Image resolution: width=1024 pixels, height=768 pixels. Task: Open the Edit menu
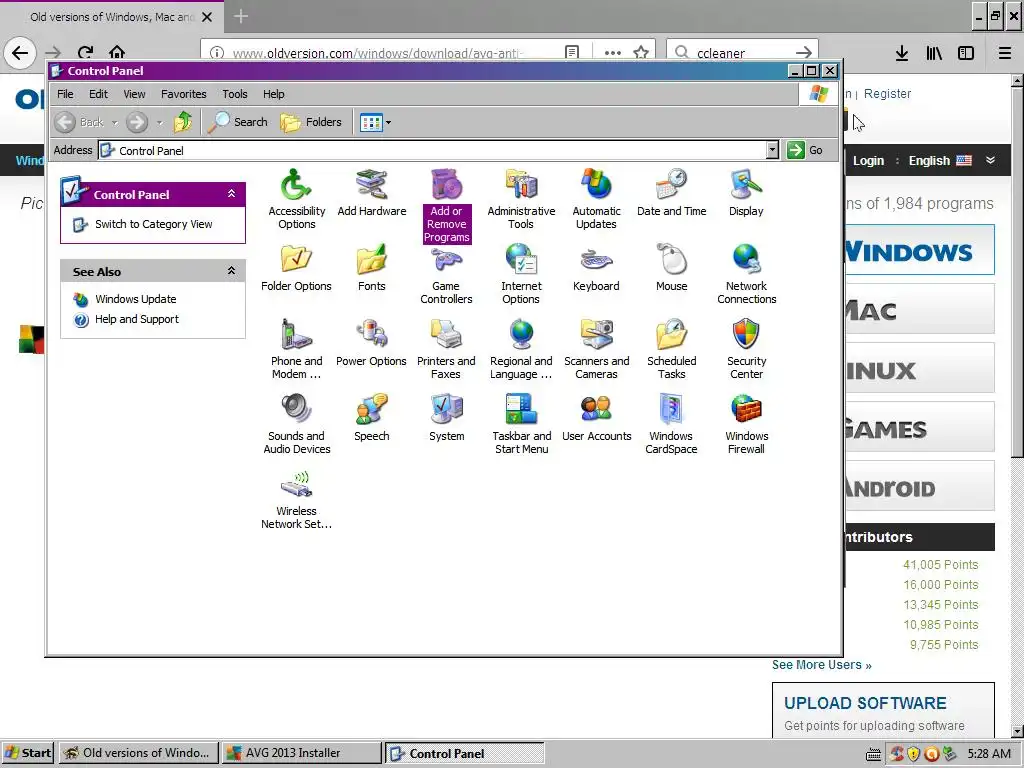(x=98, y=94)
